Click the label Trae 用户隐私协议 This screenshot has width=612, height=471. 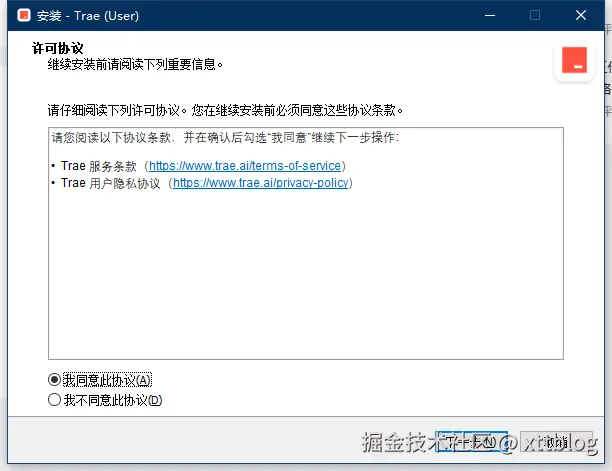pos(110,183)
